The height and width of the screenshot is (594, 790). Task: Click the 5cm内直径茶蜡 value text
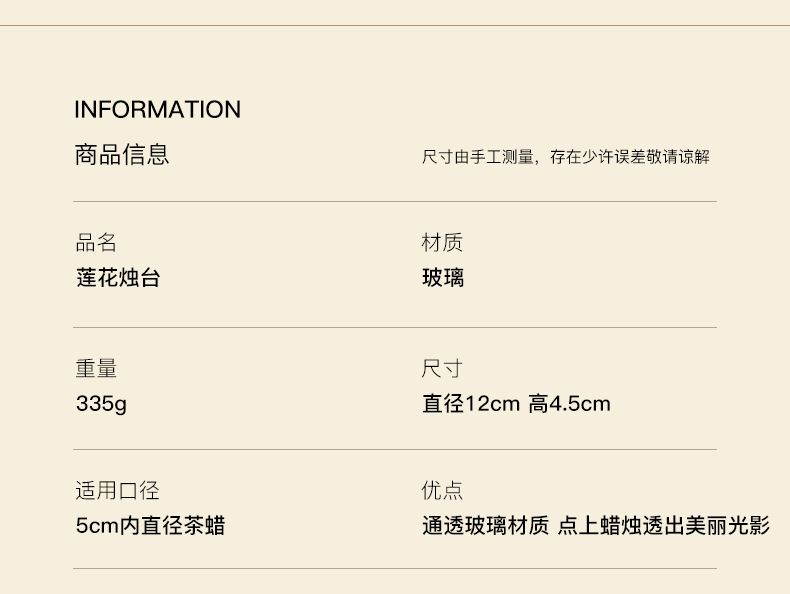click(150, 525)
